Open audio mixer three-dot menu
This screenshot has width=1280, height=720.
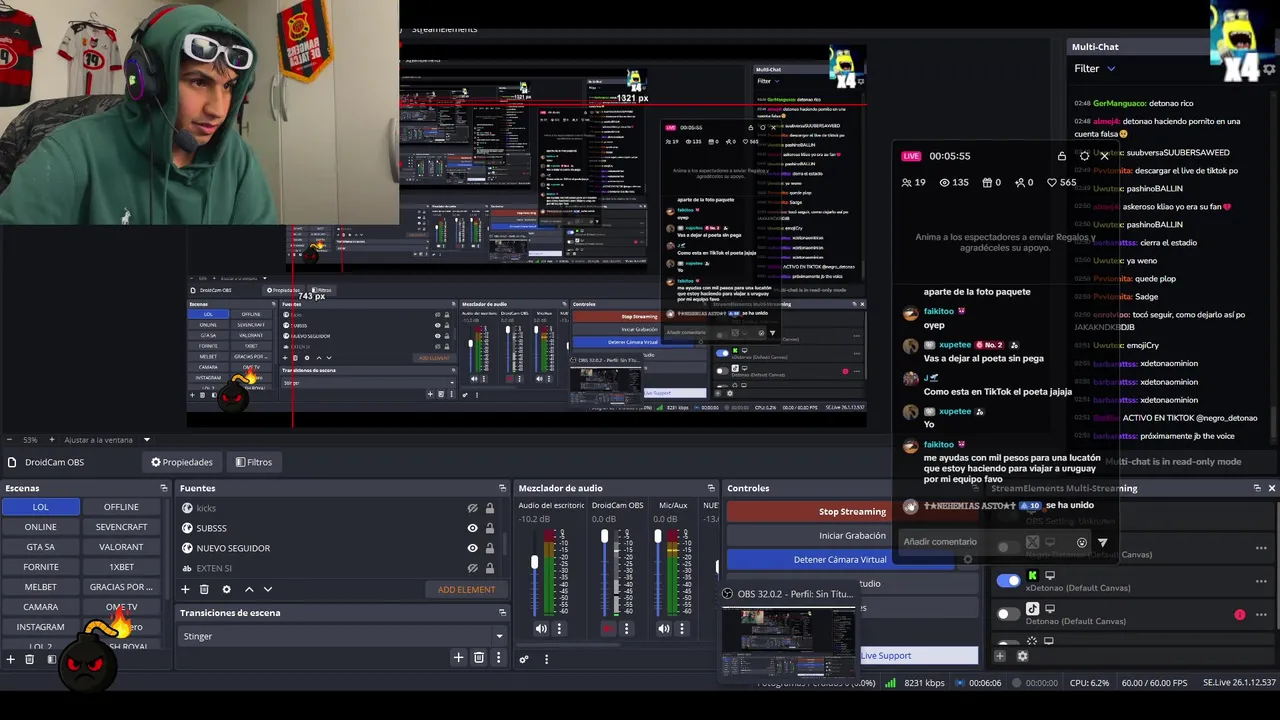click(546, 659)
